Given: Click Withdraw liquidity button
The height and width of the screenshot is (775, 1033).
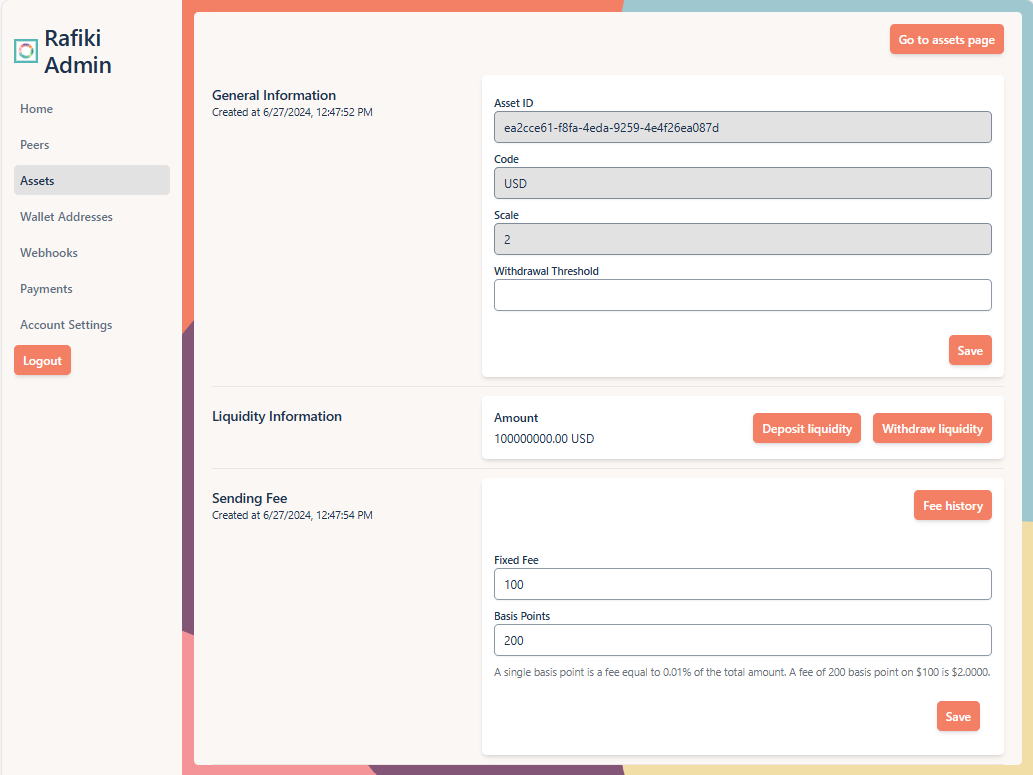Looking at the screenshot, I should [x=932, y=429].
